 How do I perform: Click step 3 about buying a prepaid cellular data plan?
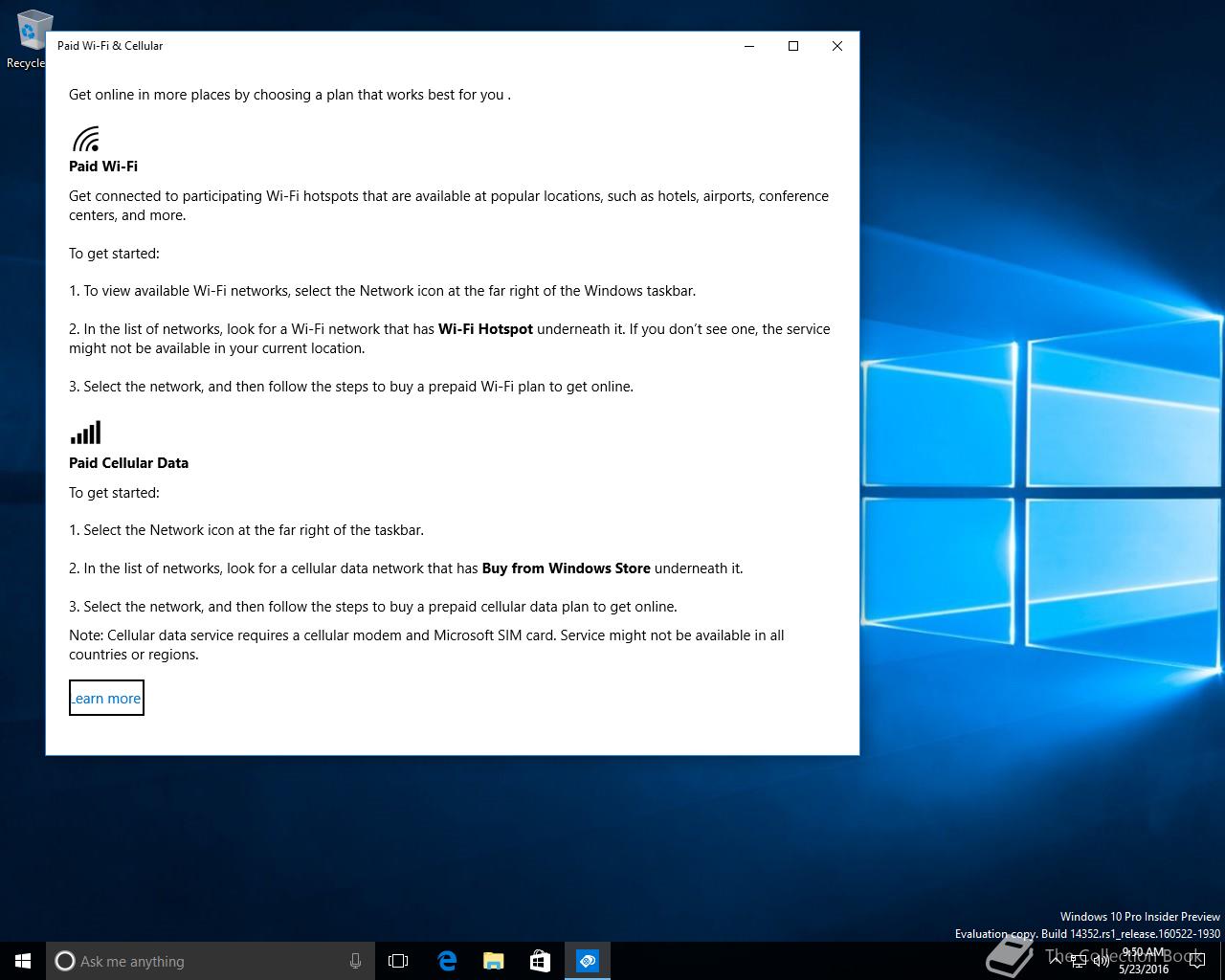coord(372,607)
